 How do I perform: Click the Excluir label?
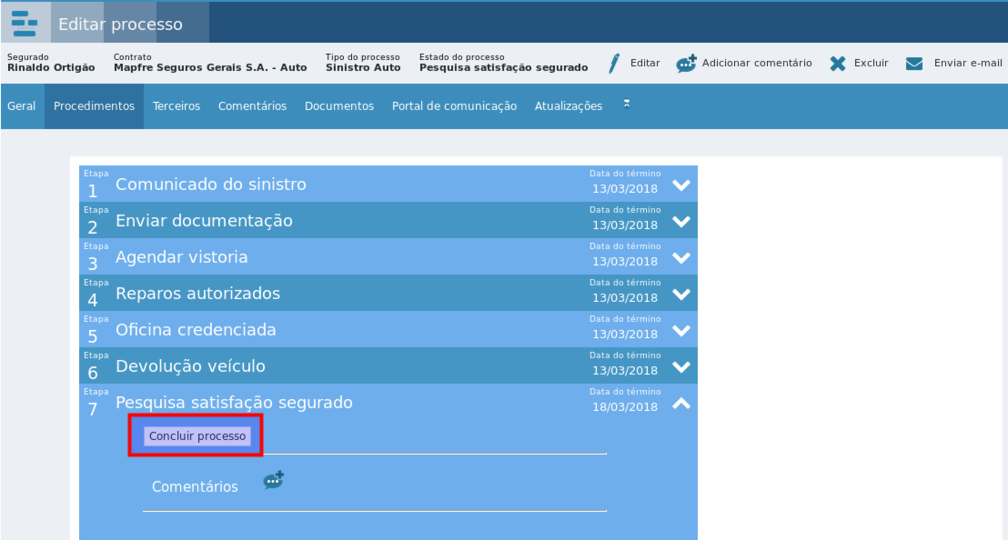click(x=871, y=63)
